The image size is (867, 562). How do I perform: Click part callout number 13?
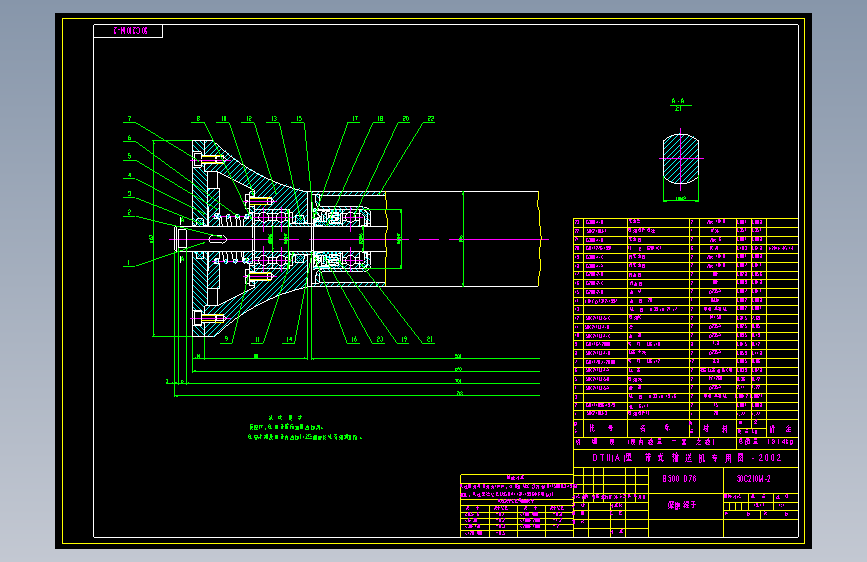274,119
